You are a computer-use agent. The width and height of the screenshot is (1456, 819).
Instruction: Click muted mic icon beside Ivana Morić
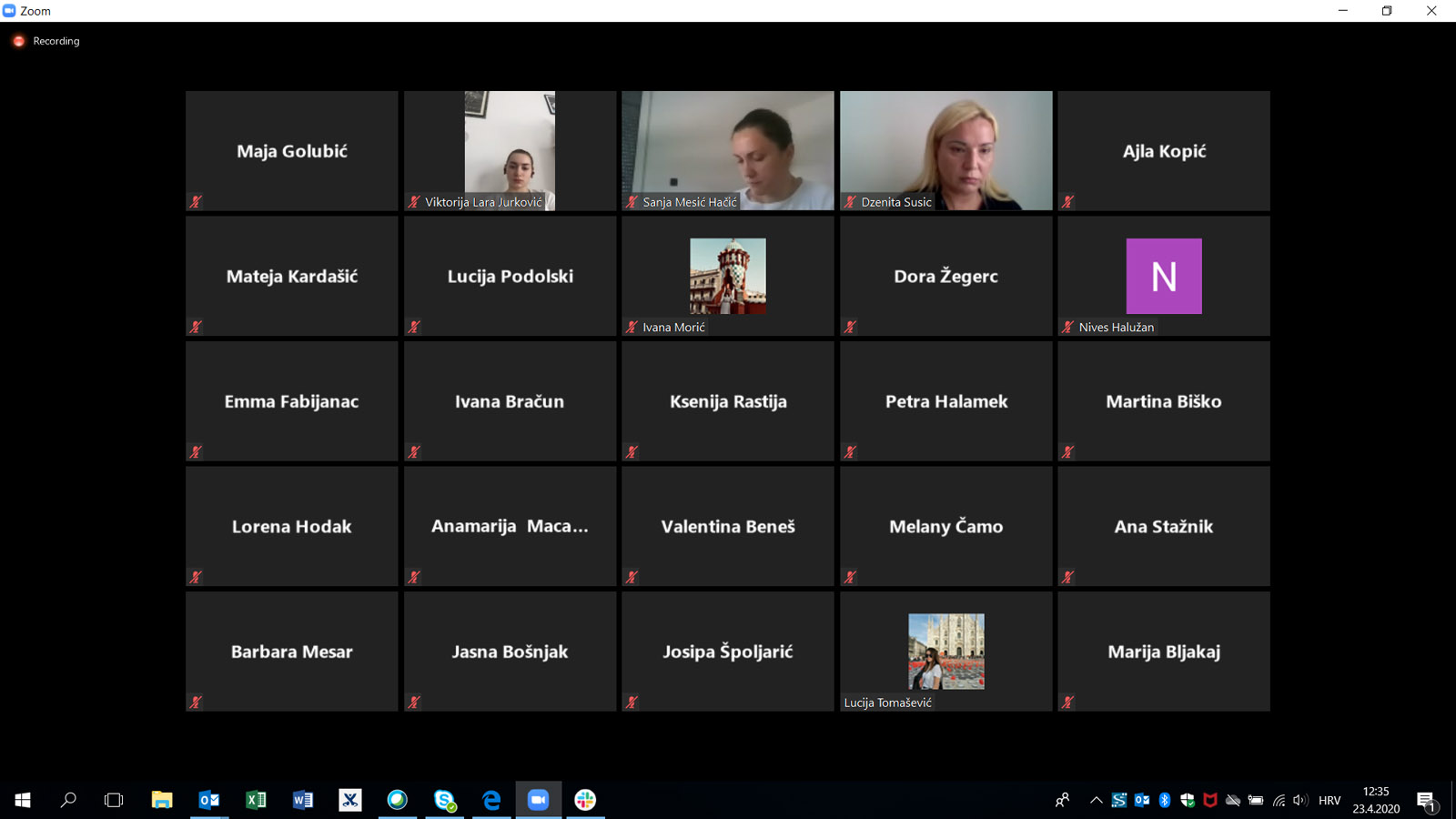point(632,327)
